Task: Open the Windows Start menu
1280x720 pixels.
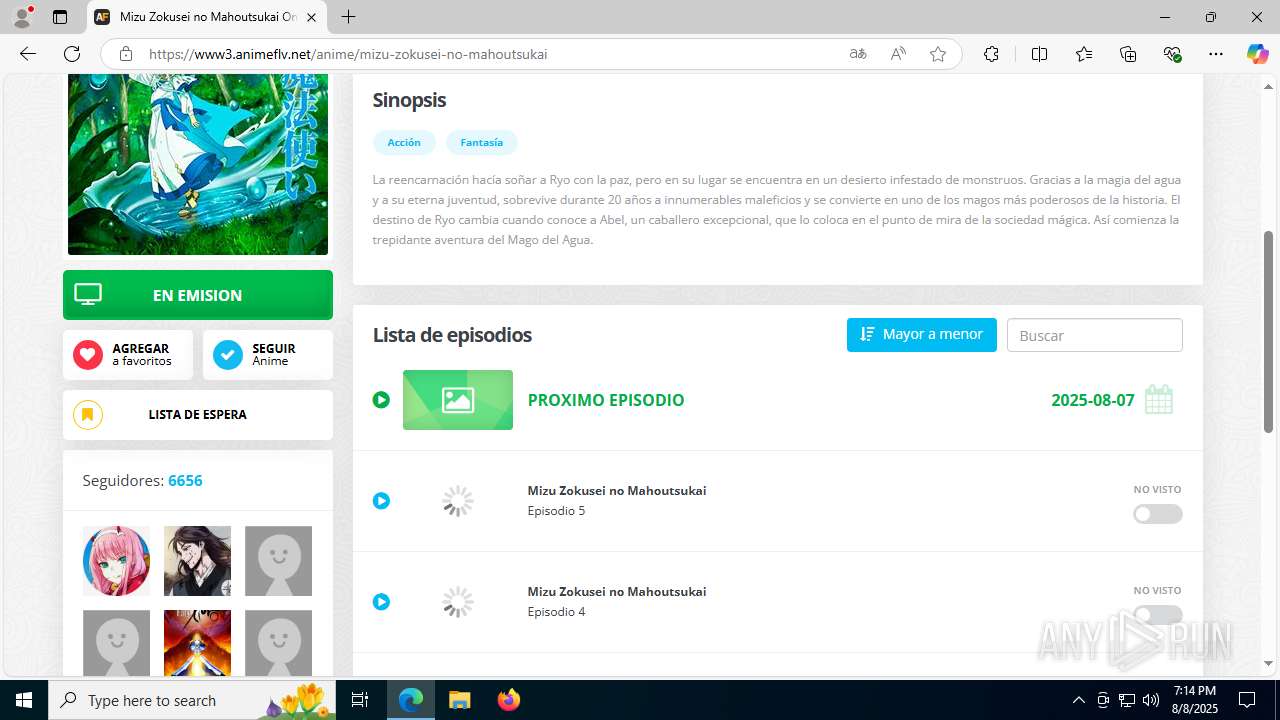Action: (24, 700)
